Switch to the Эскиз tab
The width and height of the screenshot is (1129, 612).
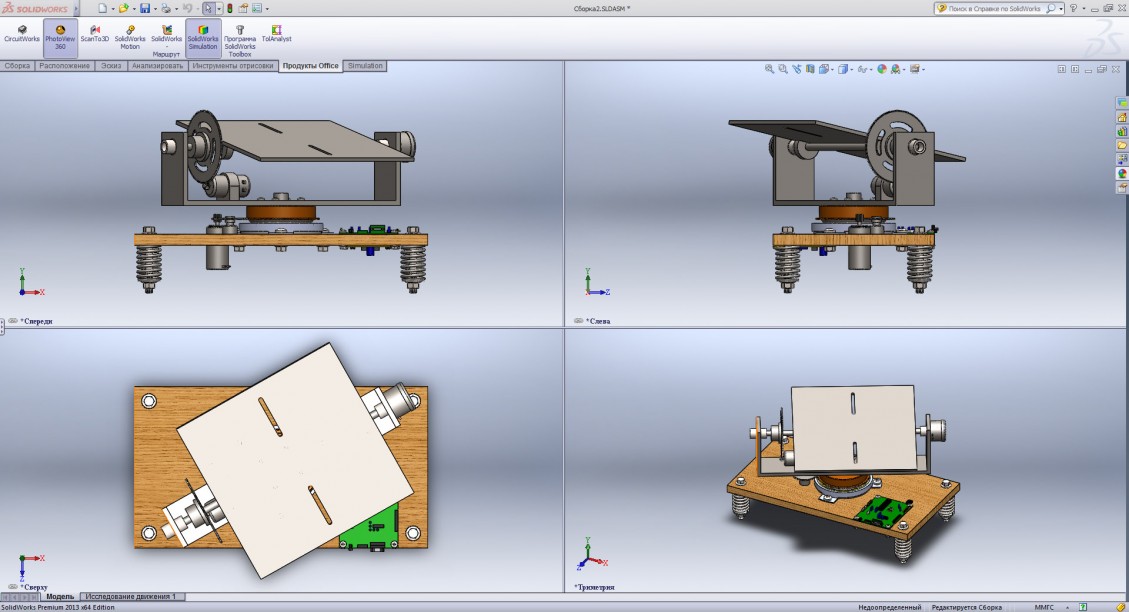pos(111,66)
